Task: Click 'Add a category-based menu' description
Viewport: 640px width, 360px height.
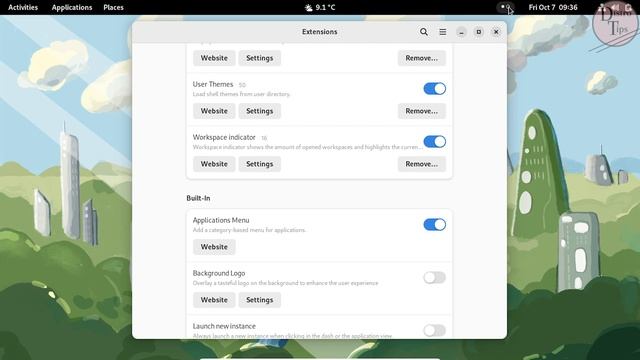Action: tap(249, 230)
